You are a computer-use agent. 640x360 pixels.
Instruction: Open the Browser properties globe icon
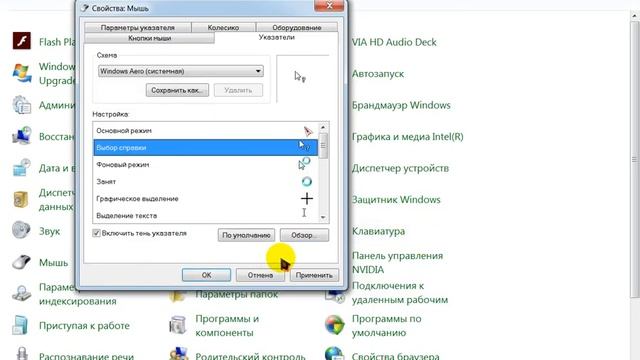coord(335,353)
